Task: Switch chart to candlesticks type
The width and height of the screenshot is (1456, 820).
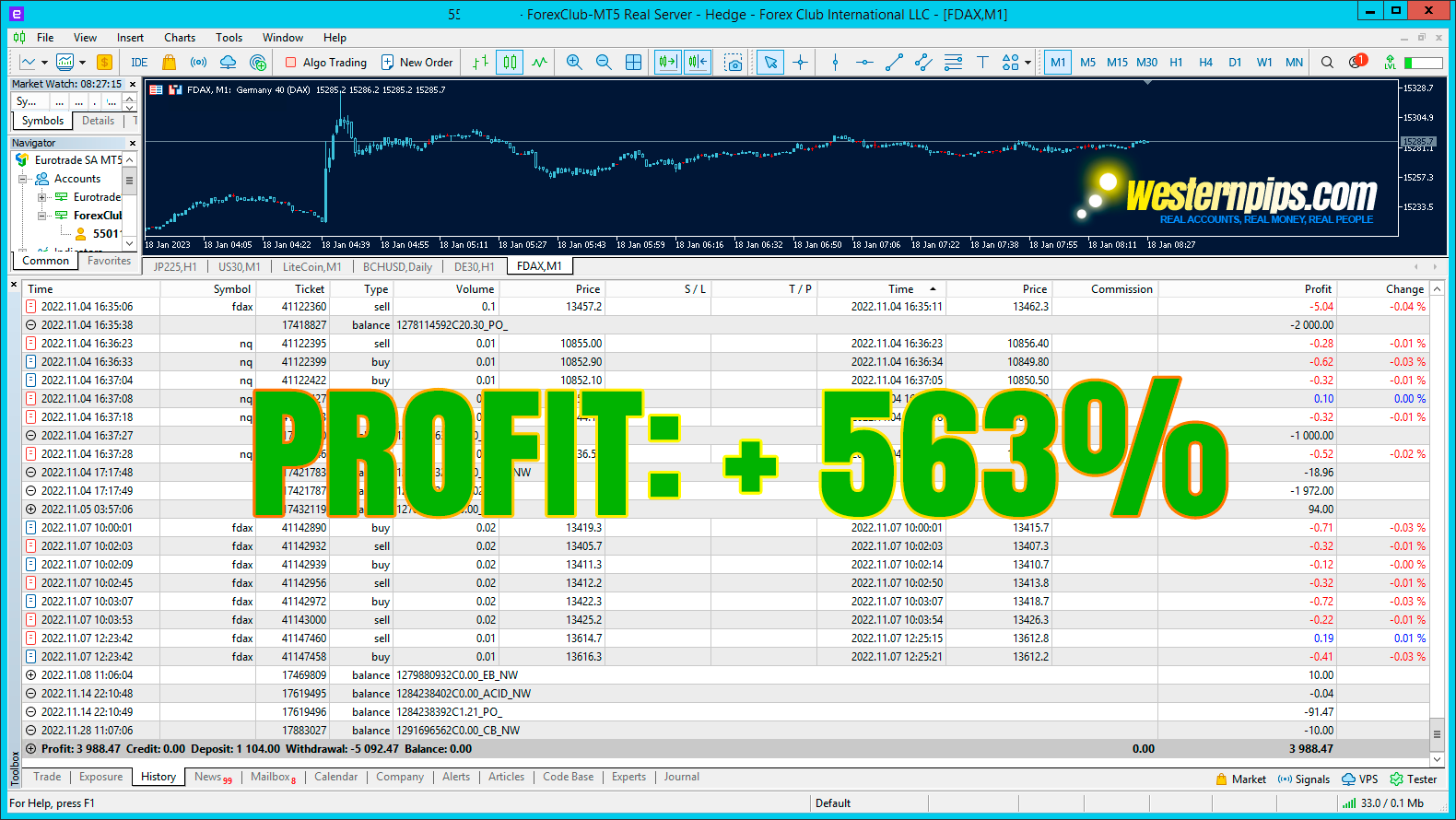Action: tap(510, 63)
